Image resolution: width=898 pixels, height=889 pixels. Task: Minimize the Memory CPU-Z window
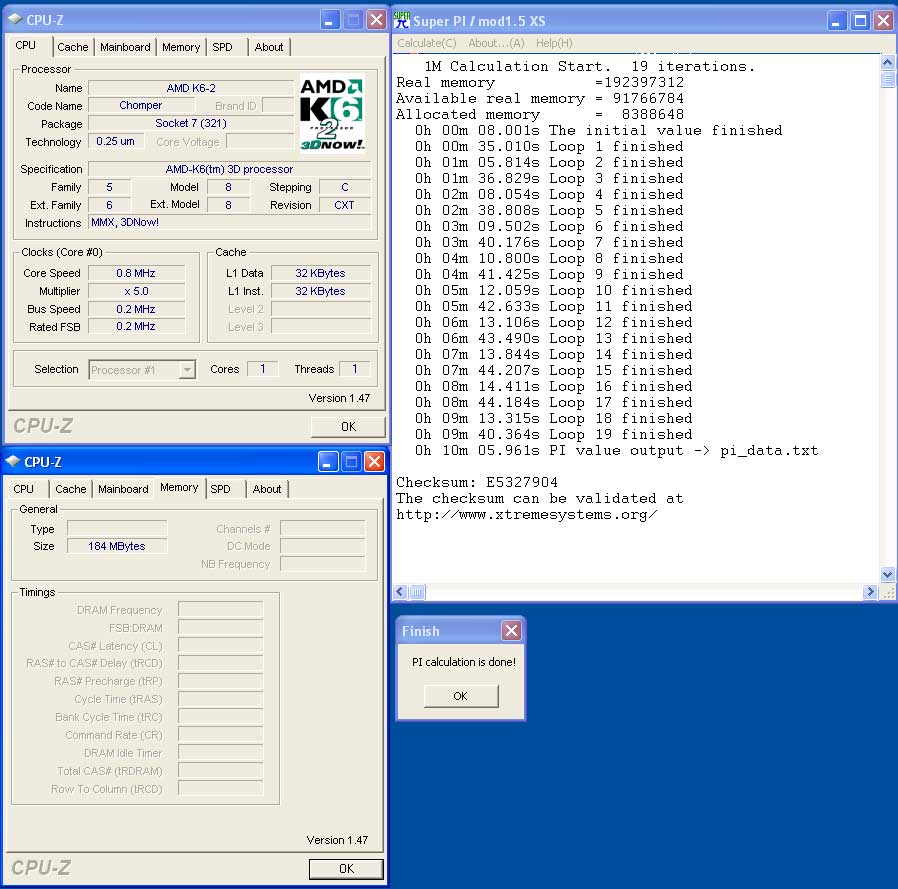327,461
